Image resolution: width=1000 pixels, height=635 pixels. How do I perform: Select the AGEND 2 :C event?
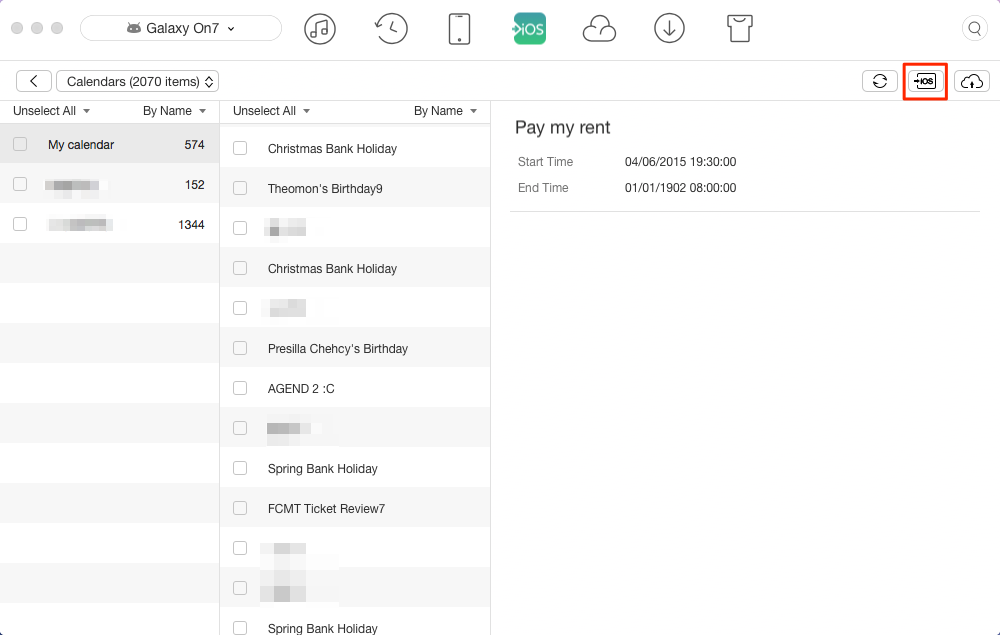355,388
